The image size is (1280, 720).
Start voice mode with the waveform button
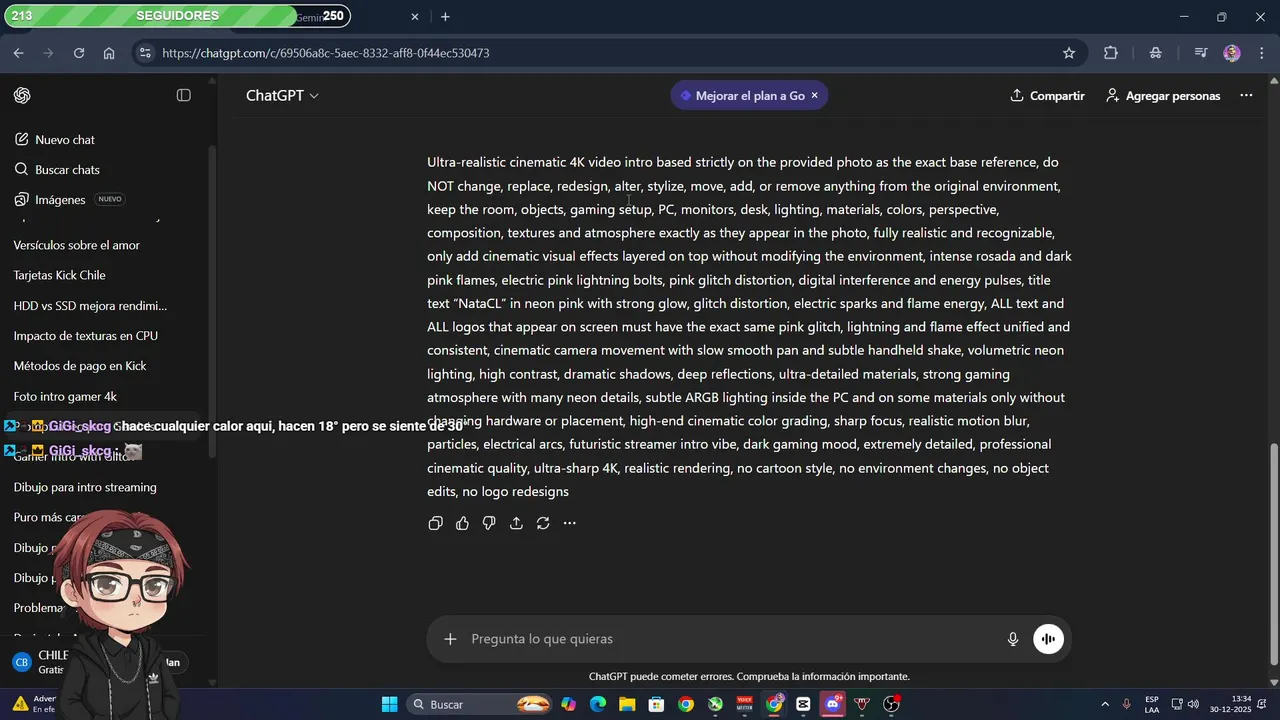[1048, 639]
